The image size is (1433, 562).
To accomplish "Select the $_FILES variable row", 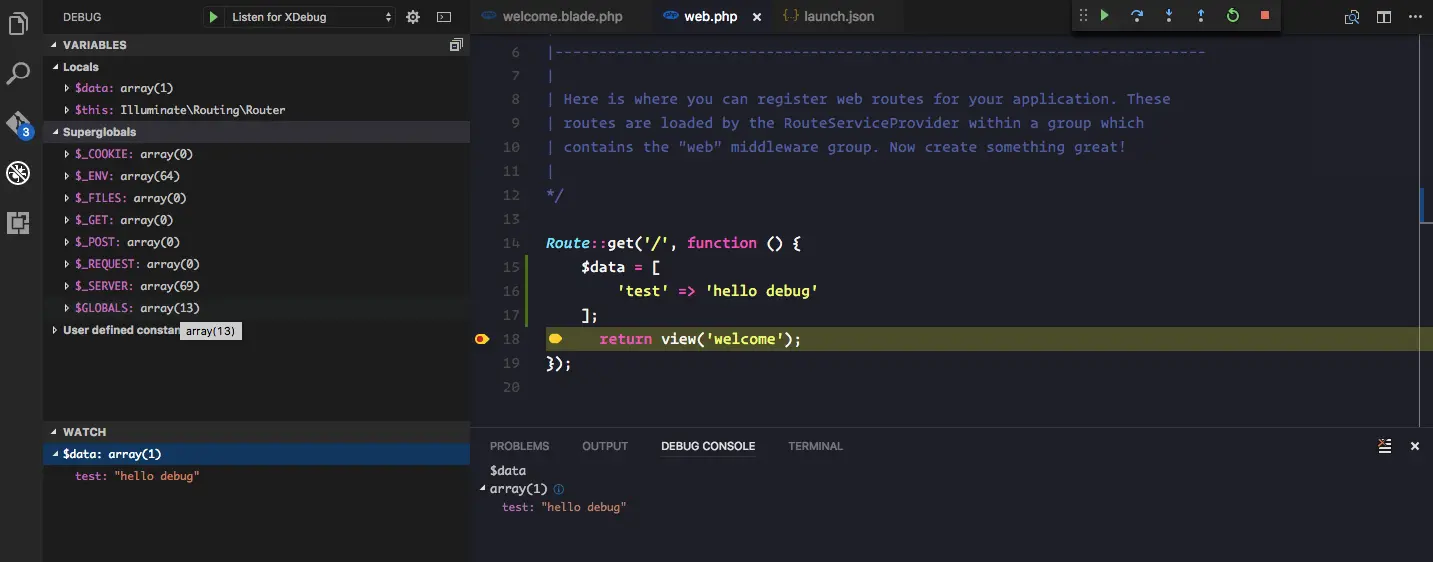I will click(256, 198).
